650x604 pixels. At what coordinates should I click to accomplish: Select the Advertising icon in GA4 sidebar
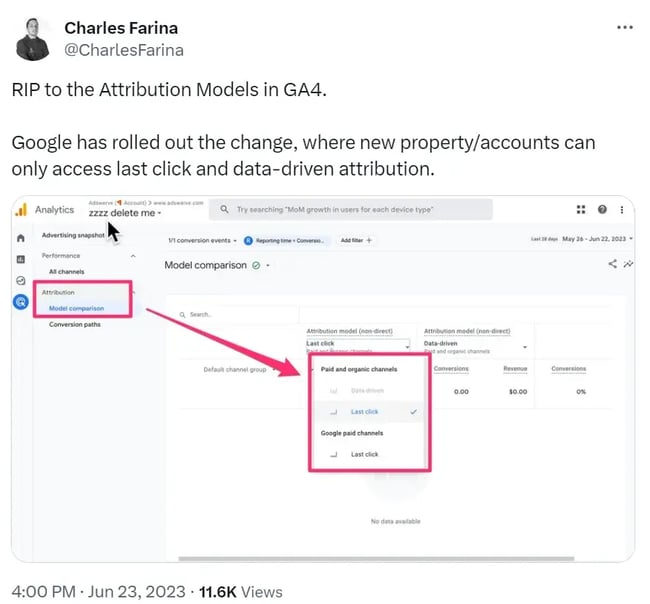pyautogui.click(x=21, y=303)
